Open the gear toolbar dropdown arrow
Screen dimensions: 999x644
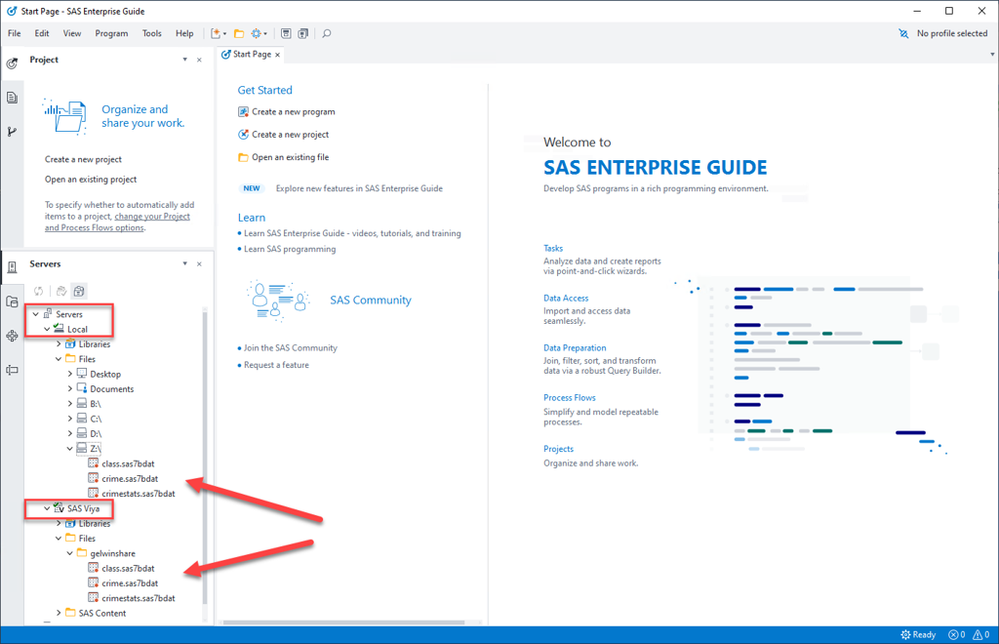pyautogui.click(x=265, y=34)
